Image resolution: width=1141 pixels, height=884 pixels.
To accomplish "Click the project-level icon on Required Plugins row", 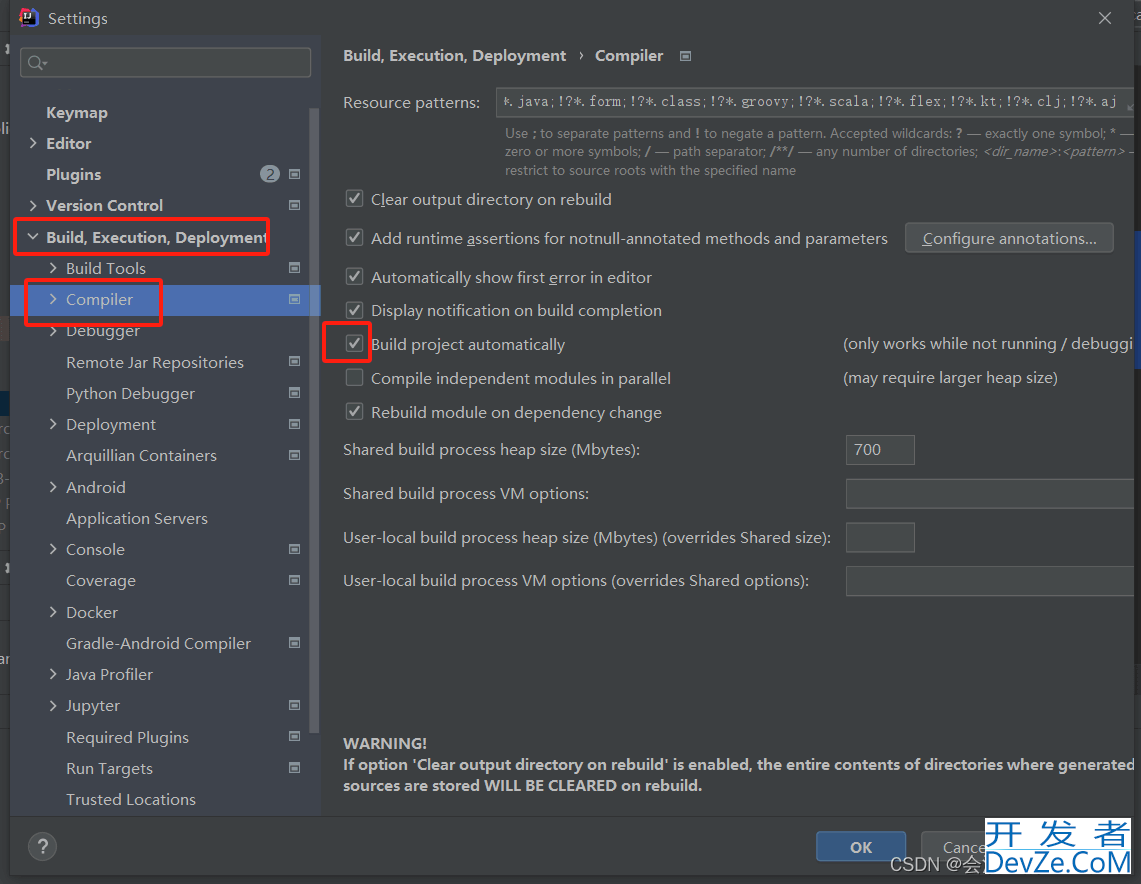I will (x=295, y=736).
